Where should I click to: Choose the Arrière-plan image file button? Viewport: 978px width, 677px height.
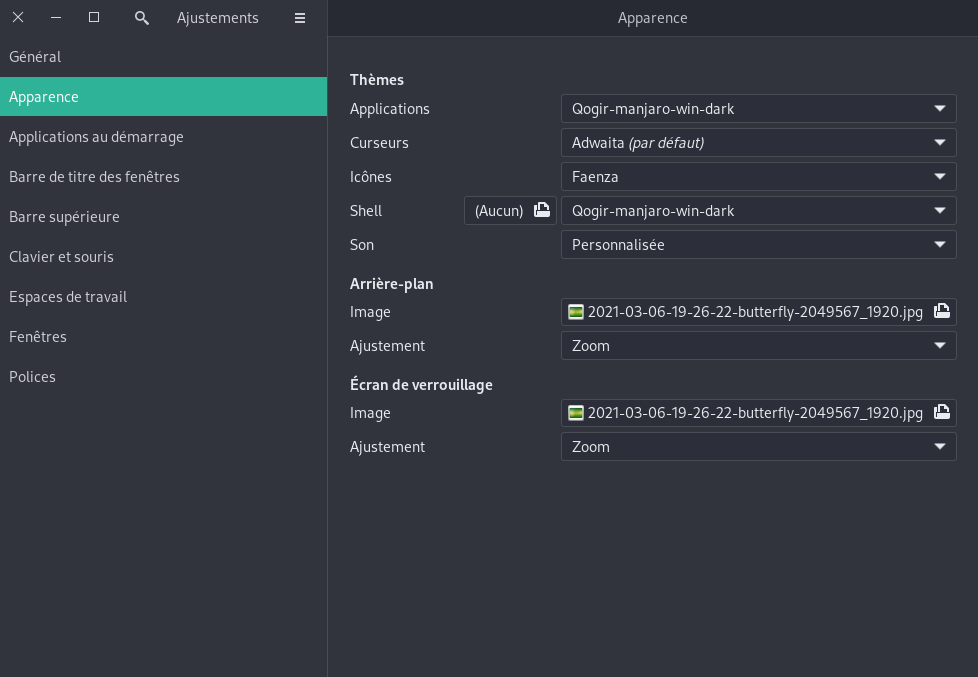tap(758, 311)
